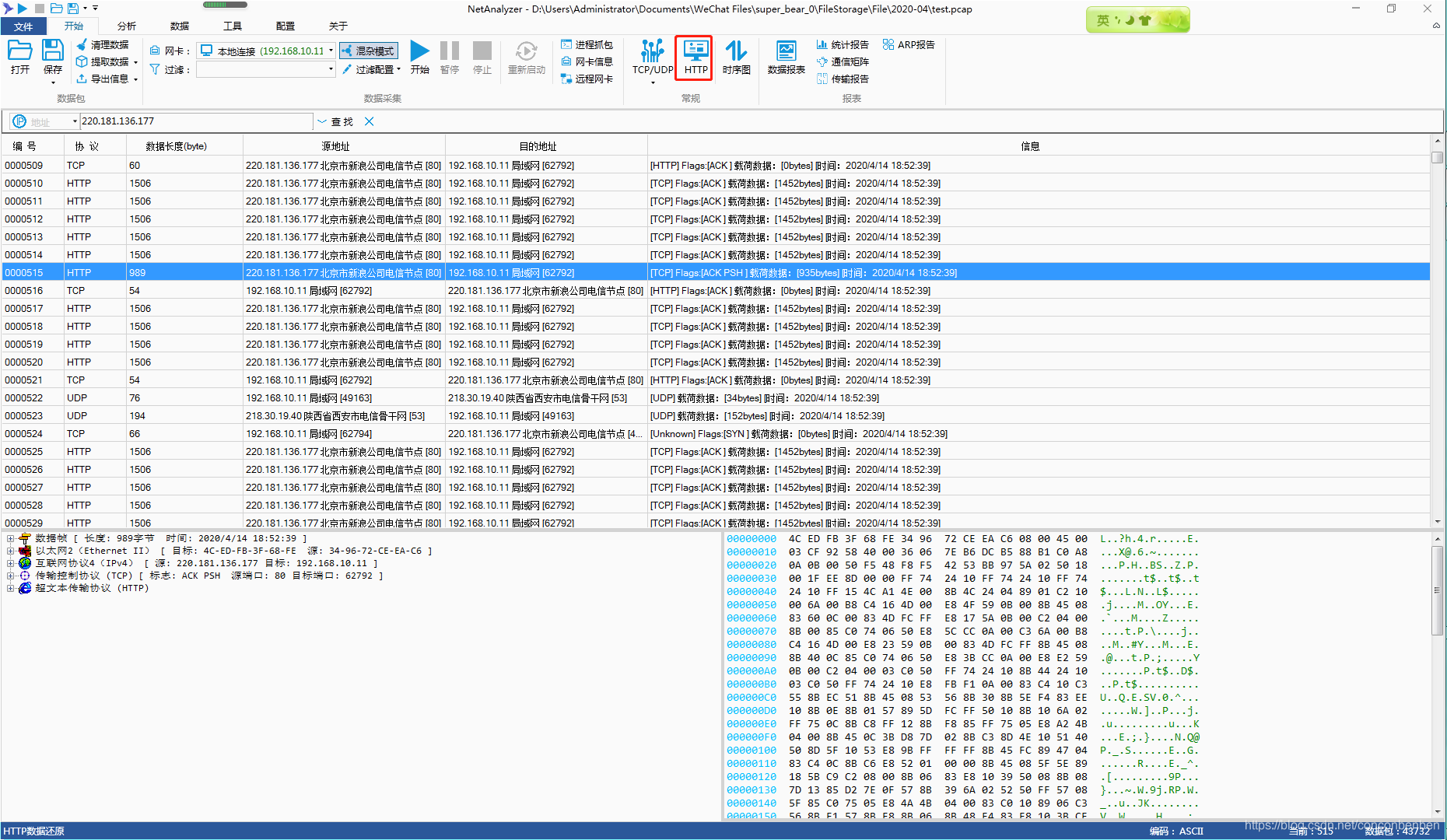View the ARP报告 report

[909, 44]
